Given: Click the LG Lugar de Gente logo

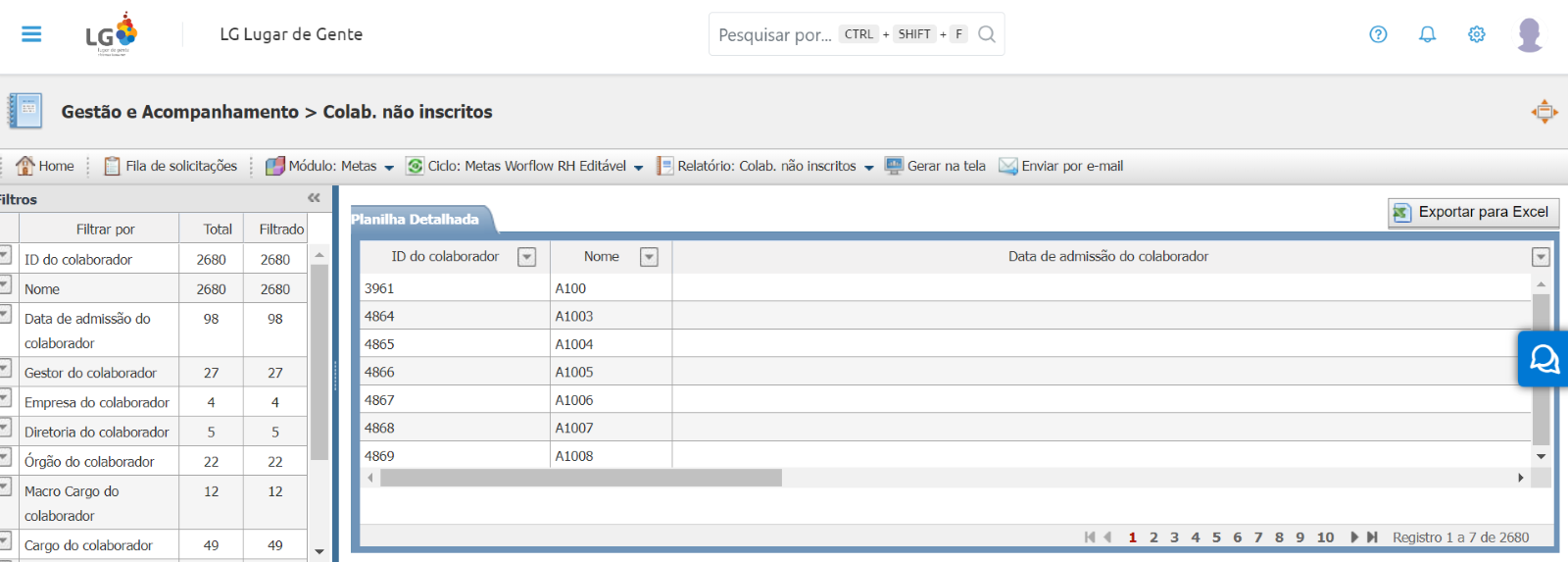Looking at the screenshot, I should pyautogui.click(x=112, y=34).
